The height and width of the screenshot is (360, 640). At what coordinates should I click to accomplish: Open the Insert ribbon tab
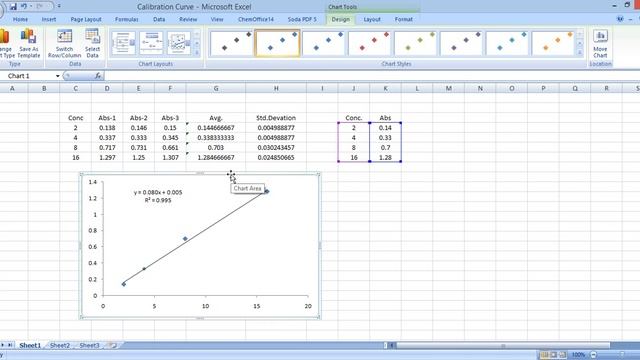(x=49, y=19)
